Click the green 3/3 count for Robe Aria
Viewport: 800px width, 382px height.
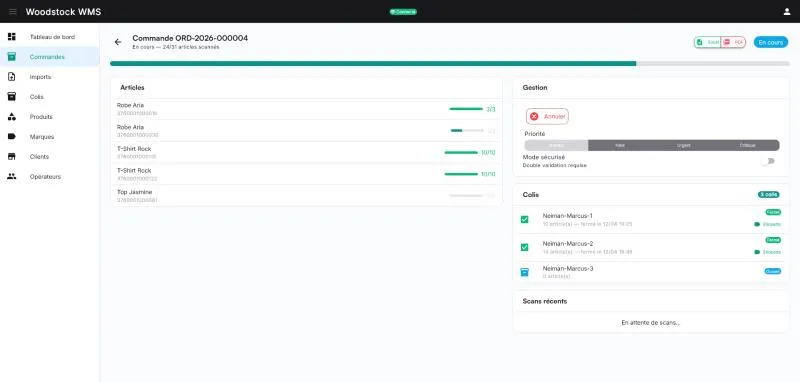[x=490, y=109]
